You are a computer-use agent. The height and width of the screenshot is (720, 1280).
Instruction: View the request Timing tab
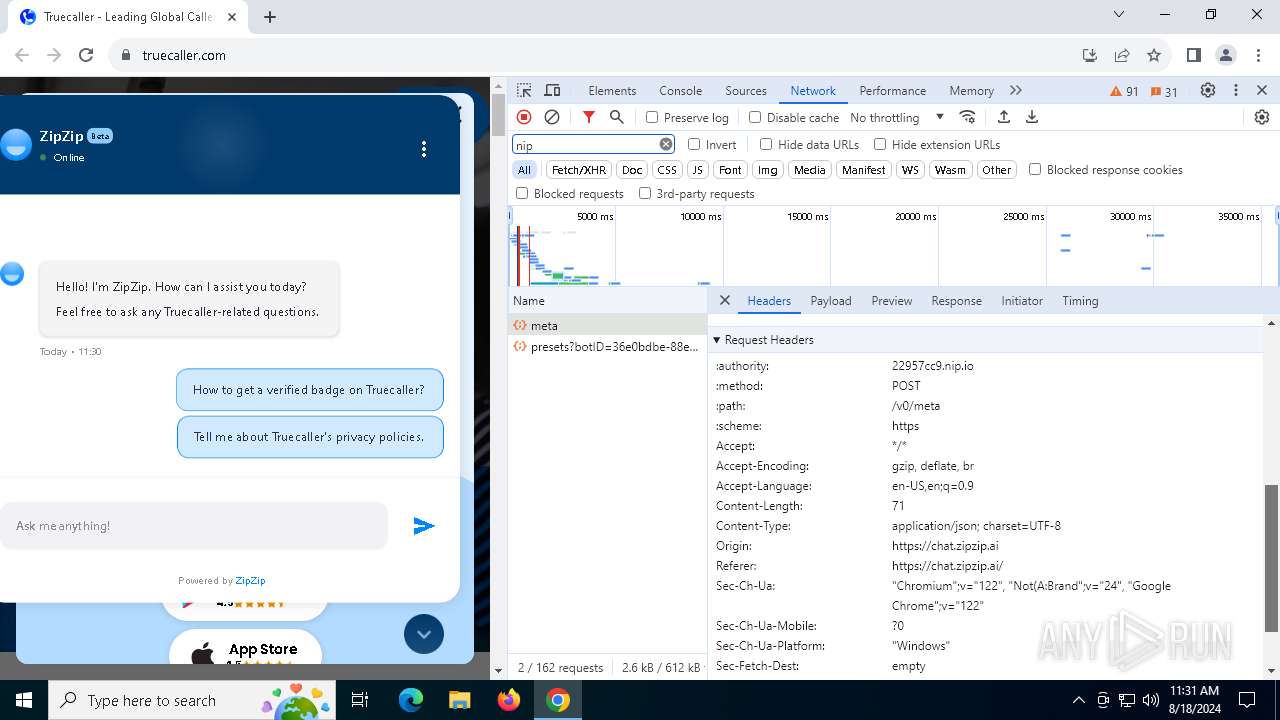tap(1080, 300)
